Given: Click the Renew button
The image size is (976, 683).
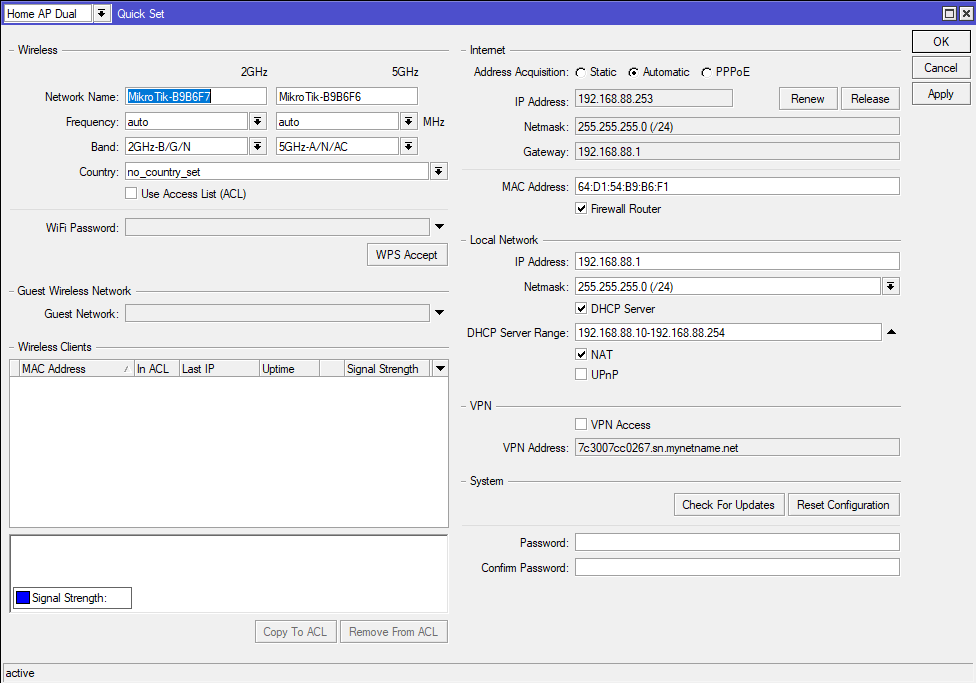Looking at the screenshot, I should (x=807, y=98).
